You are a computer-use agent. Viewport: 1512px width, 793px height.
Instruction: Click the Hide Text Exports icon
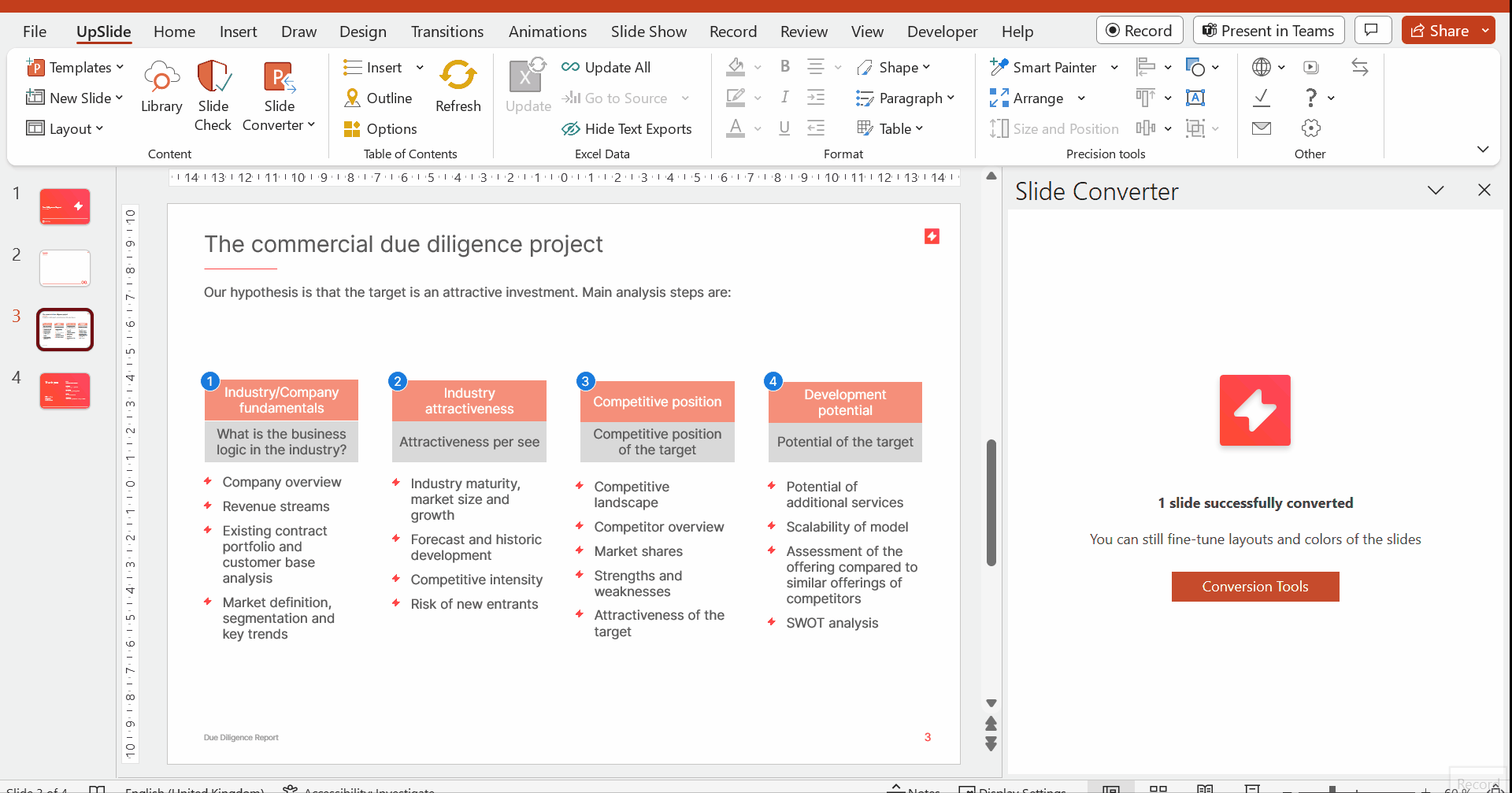571,129
